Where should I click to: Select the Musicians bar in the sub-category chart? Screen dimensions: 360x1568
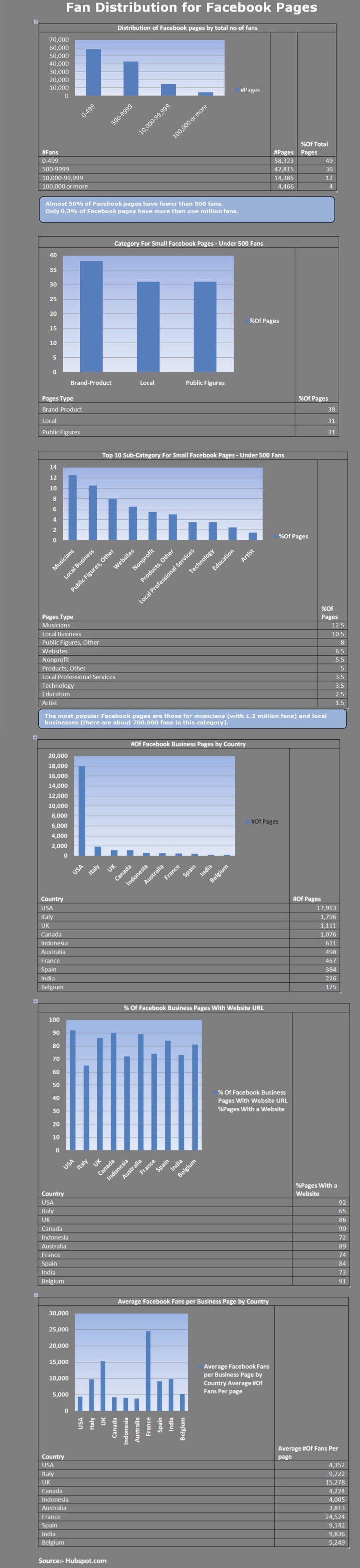[72, 507]
